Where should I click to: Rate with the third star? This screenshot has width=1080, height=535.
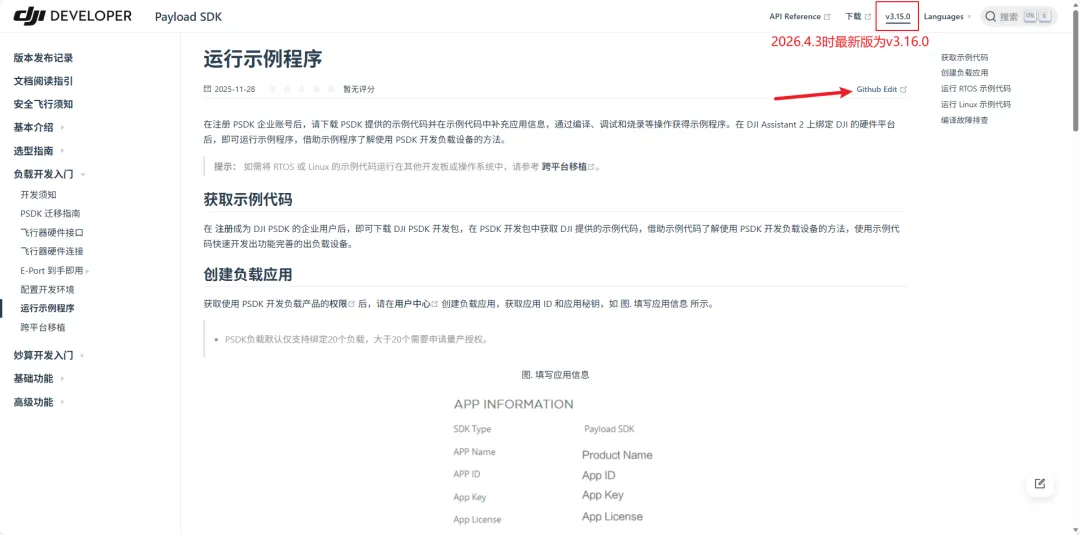click(x=302, y=89)
